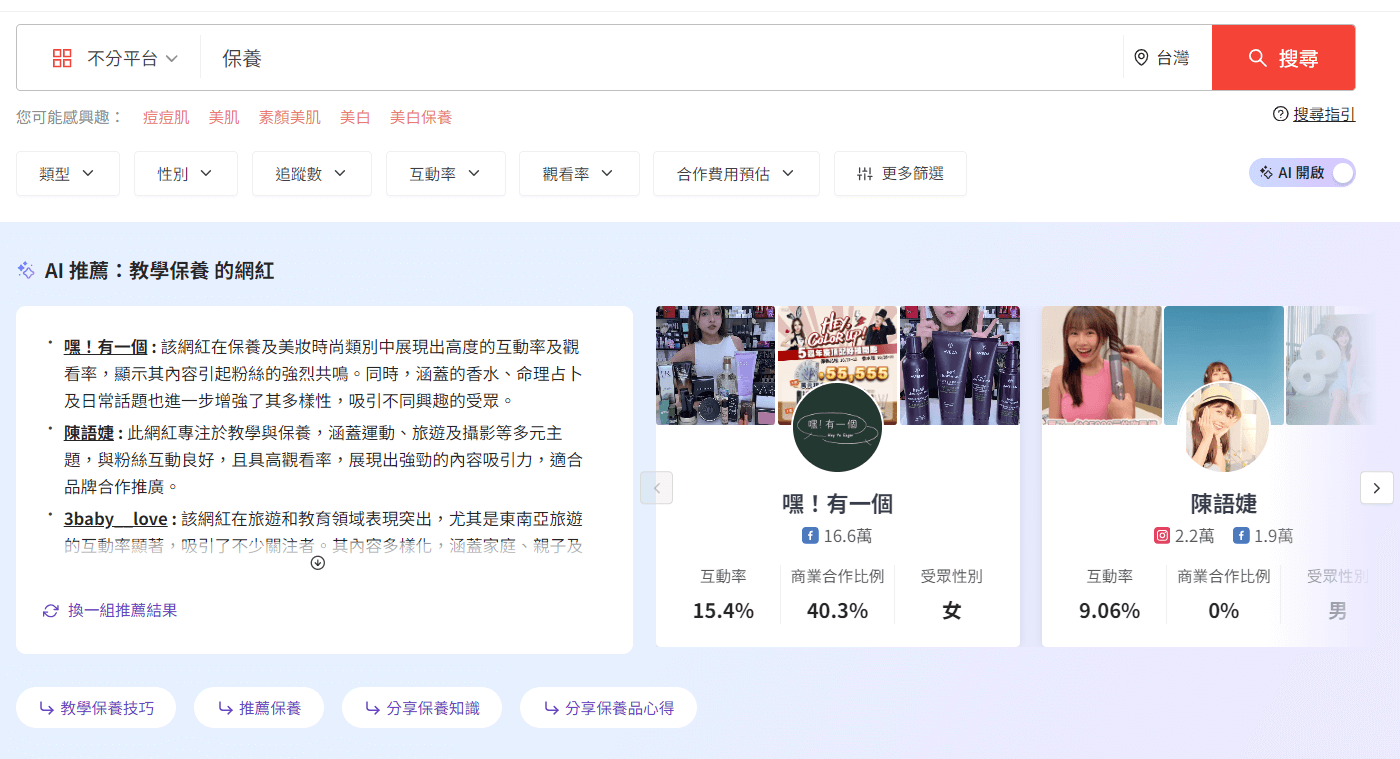
Task: Click the 15.4% engagement rate value
Action: (x=723, y=610)
